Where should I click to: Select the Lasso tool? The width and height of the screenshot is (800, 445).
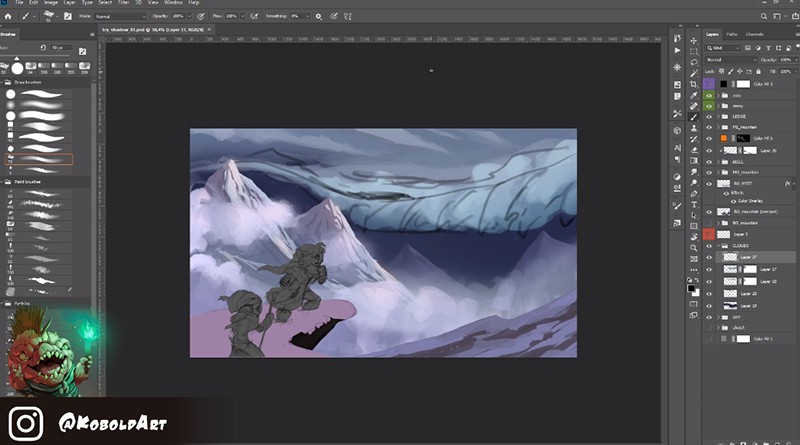point(694,62)
